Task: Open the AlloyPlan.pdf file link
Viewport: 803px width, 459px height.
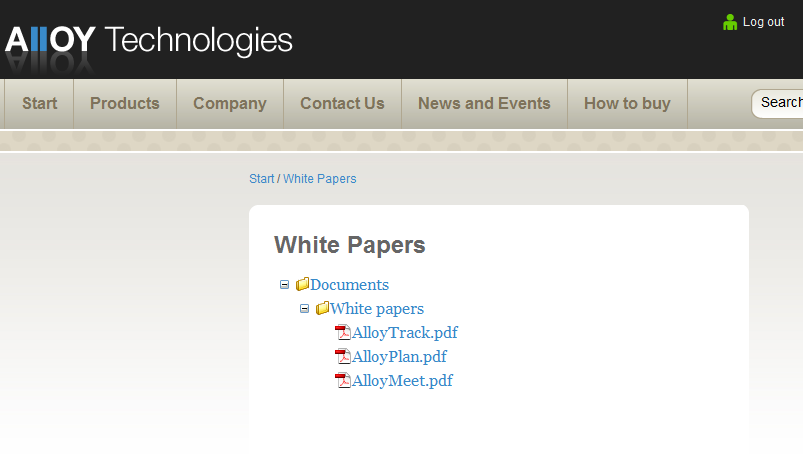Action: 399,357
